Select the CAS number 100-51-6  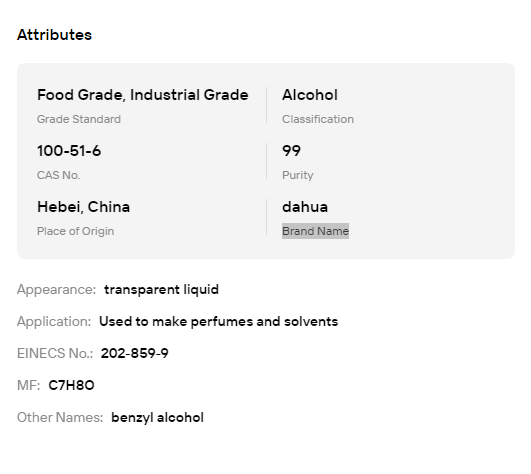(x=69, y=151)
